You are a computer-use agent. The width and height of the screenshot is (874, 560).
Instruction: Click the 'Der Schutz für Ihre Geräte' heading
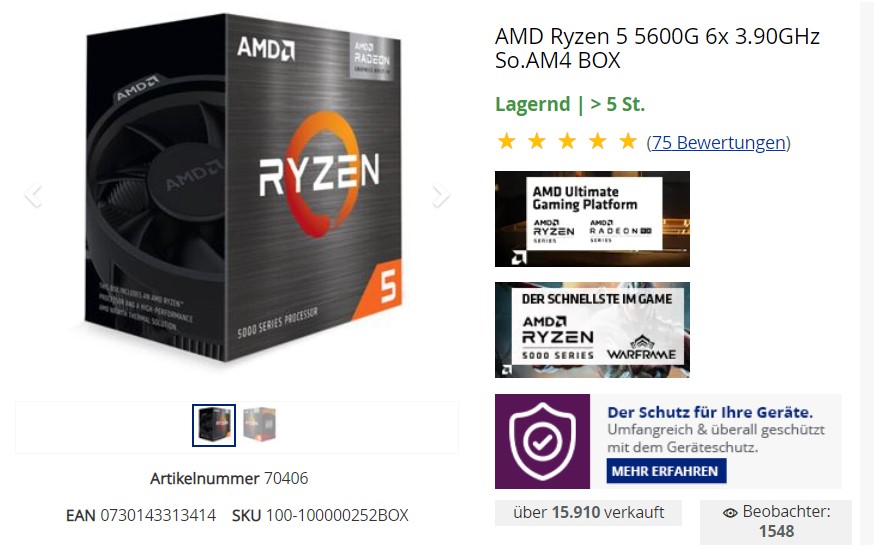point(710,412)
